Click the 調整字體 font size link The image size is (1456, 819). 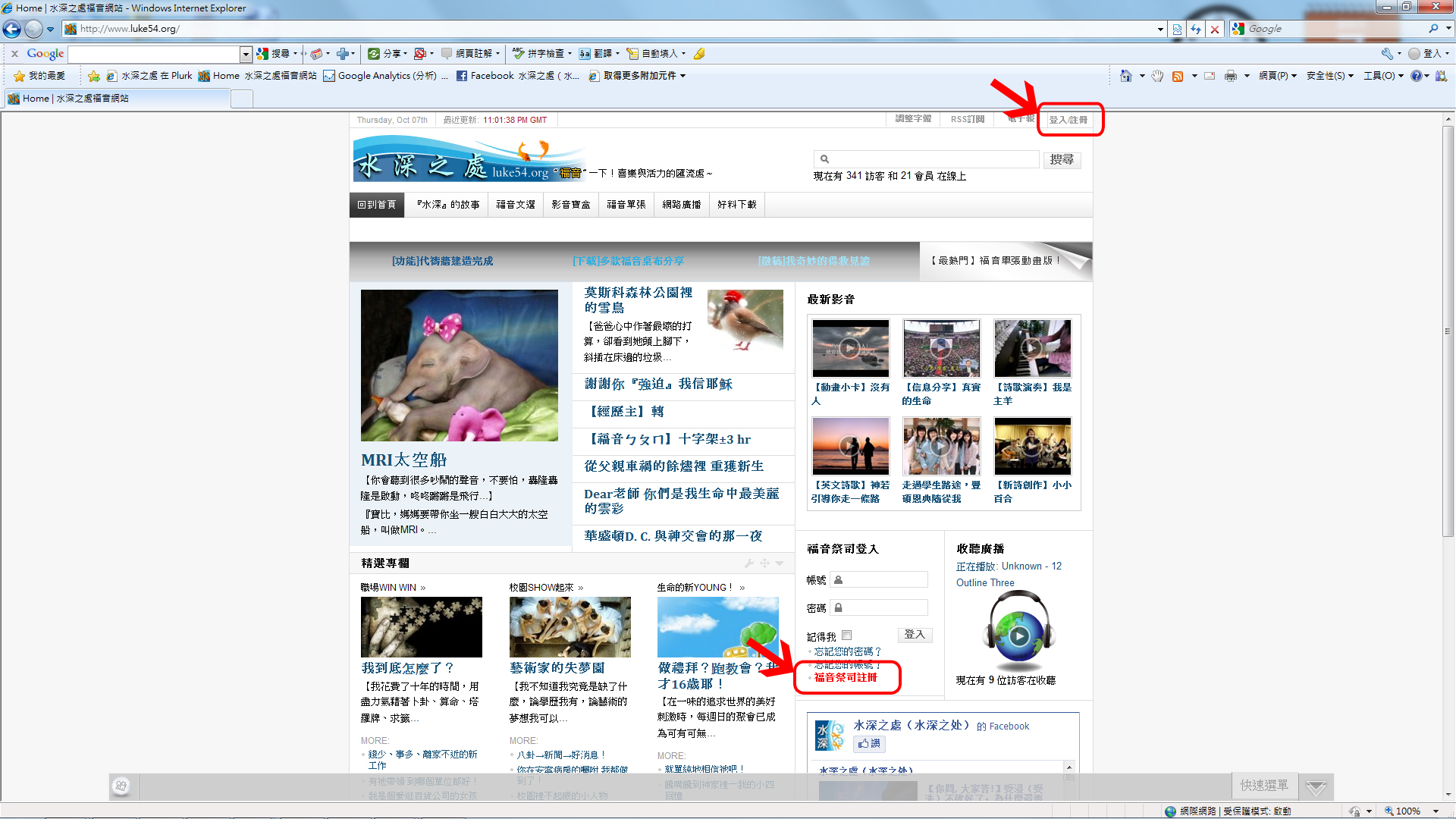pyautogui.click(x=913, y=119)
